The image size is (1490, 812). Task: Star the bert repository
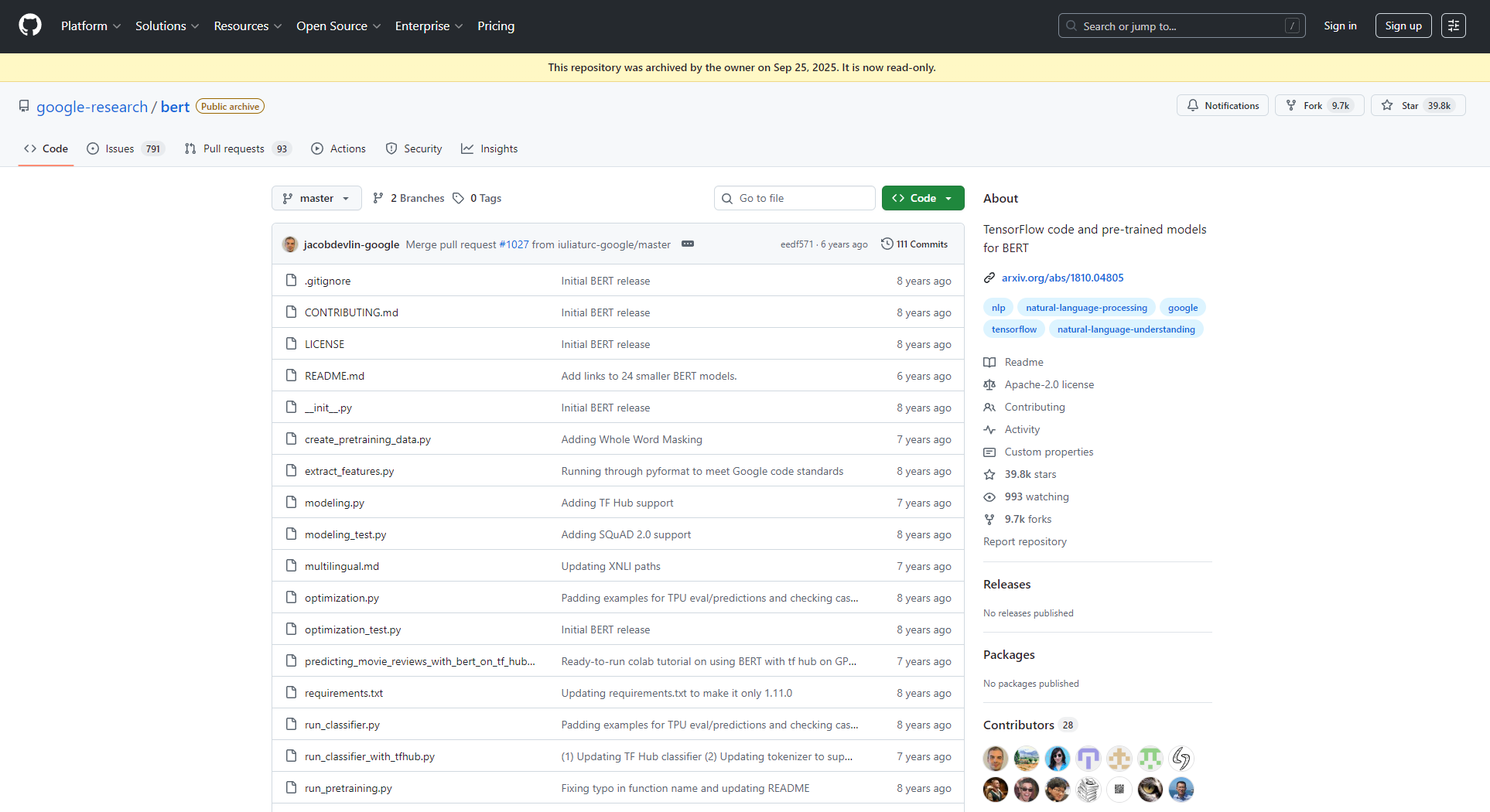(1417, 105)
